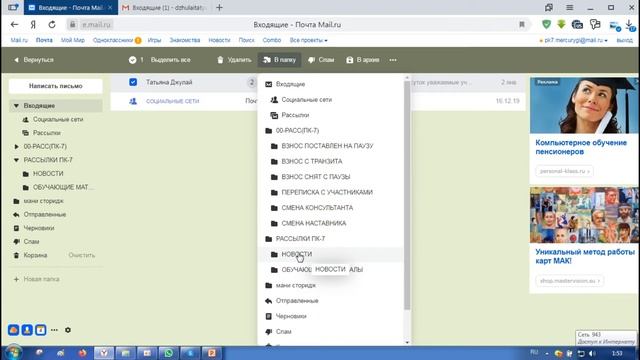This screenshot has width=640, height=360.
Task: Expand Все проекты dropdown
Action: click(x=309, y=40)
